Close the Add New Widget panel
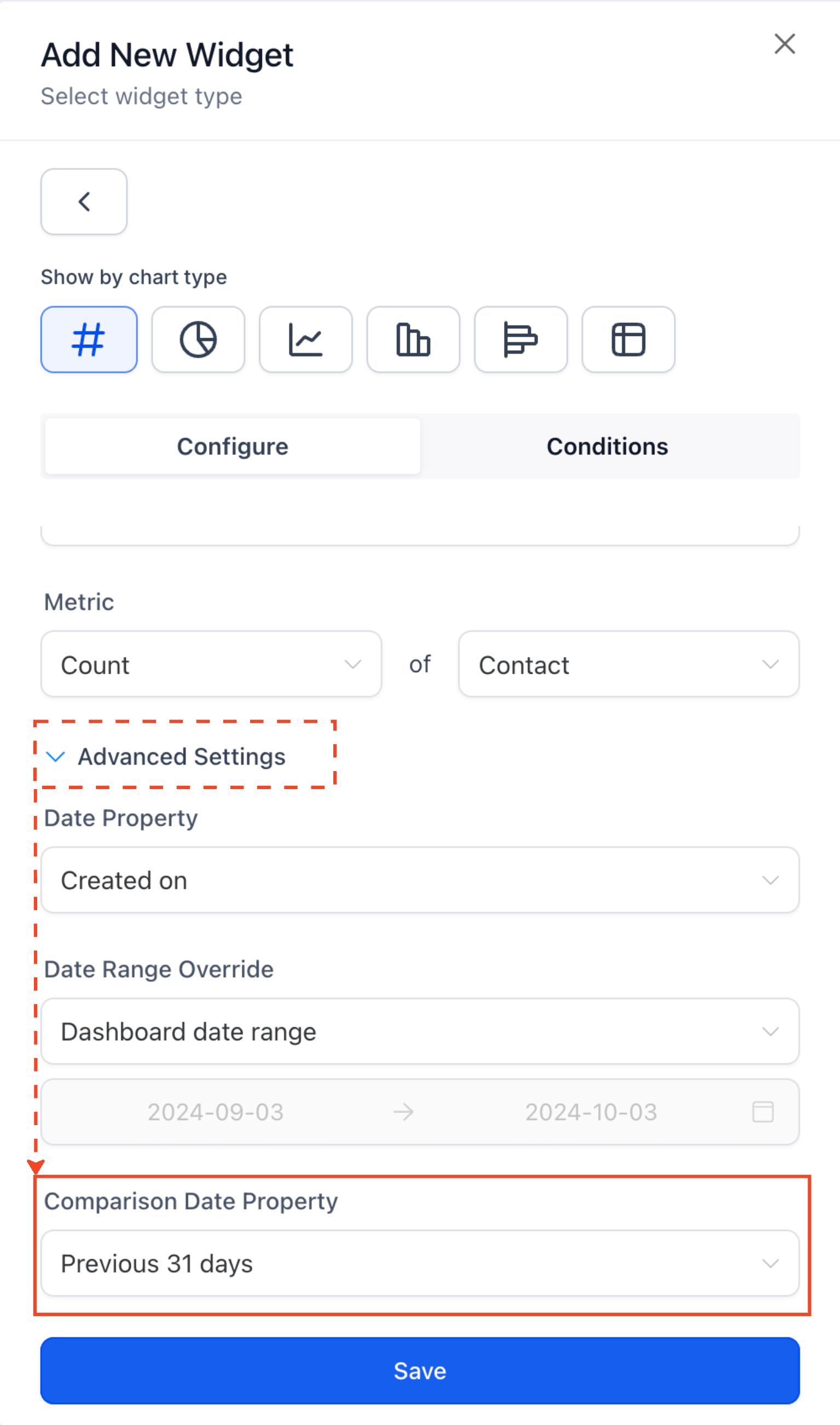 click(785, 44)
